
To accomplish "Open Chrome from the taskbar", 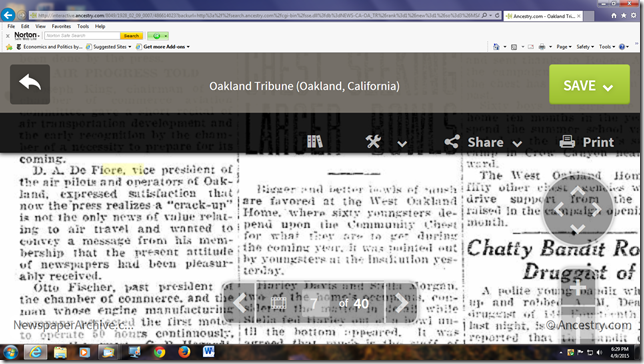I will [x=159, y=352].
